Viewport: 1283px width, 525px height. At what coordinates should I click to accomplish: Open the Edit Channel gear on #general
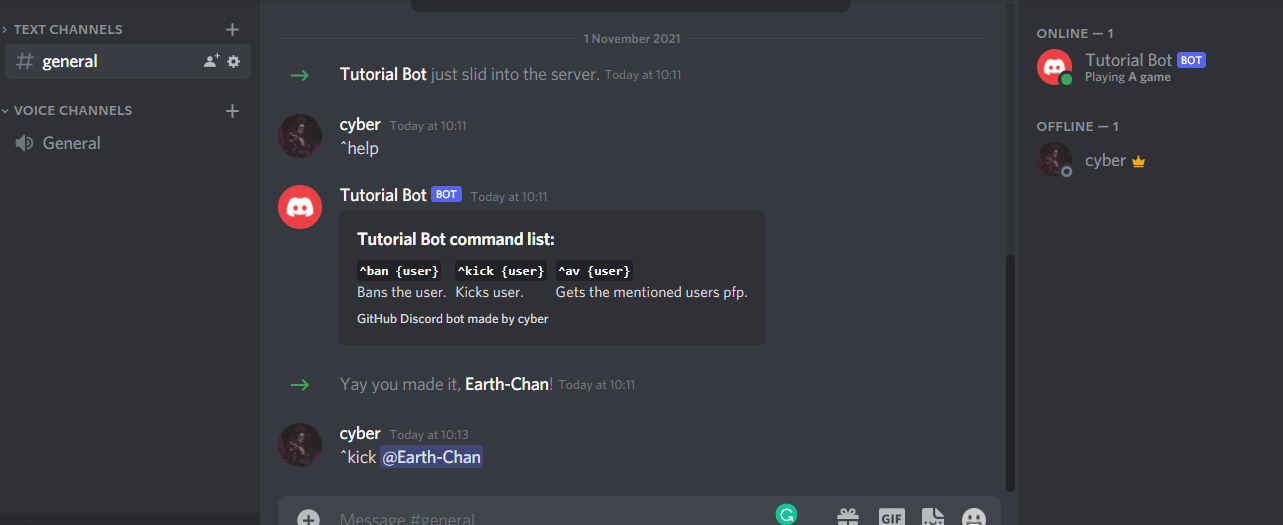[234, 61]
